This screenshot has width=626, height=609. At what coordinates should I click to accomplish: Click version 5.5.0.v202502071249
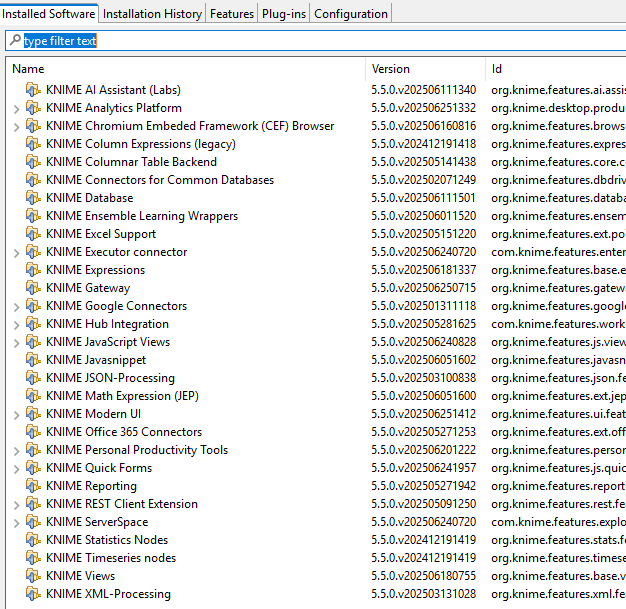[424, 179]
